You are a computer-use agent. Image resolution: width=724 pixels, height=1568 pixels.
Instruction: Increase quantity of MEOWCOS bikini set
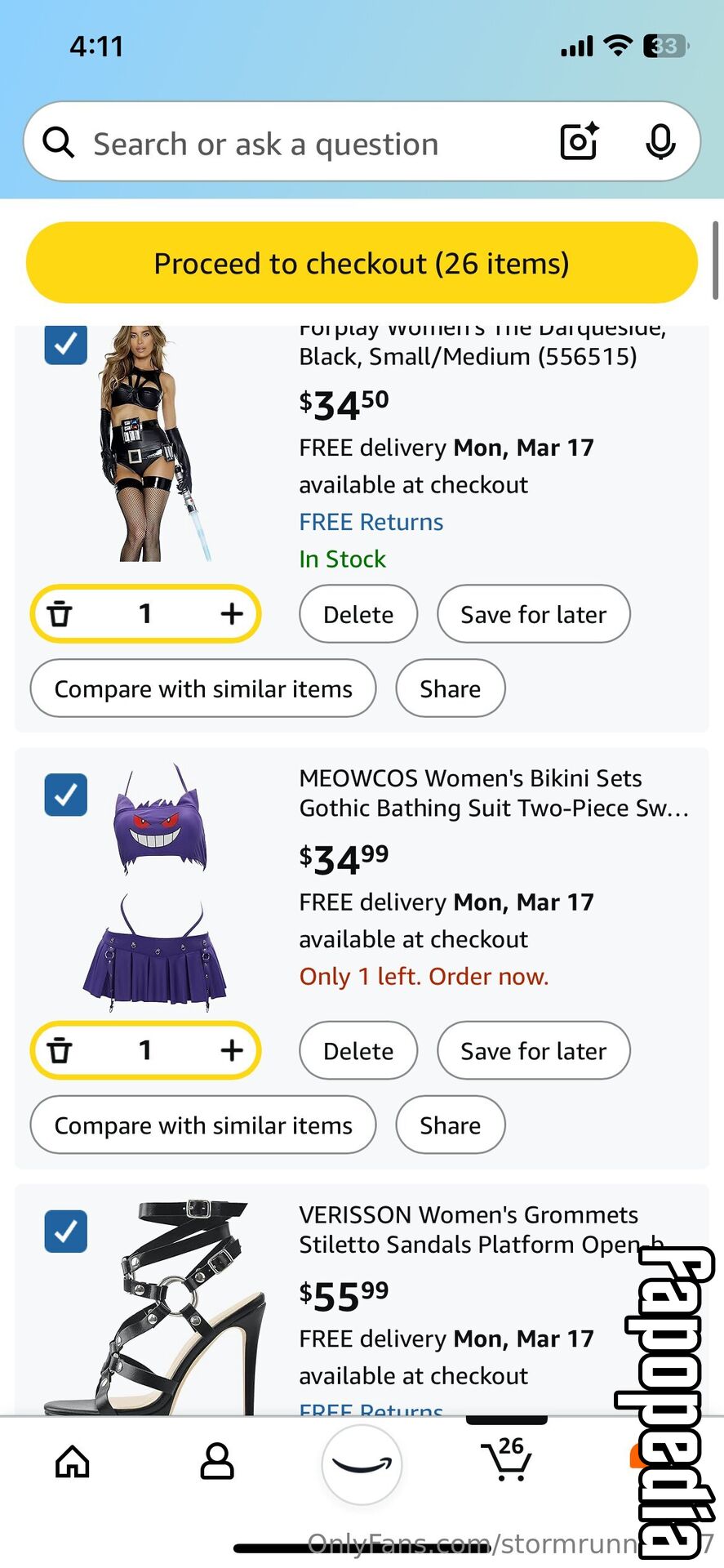[x=232, y=1050]
